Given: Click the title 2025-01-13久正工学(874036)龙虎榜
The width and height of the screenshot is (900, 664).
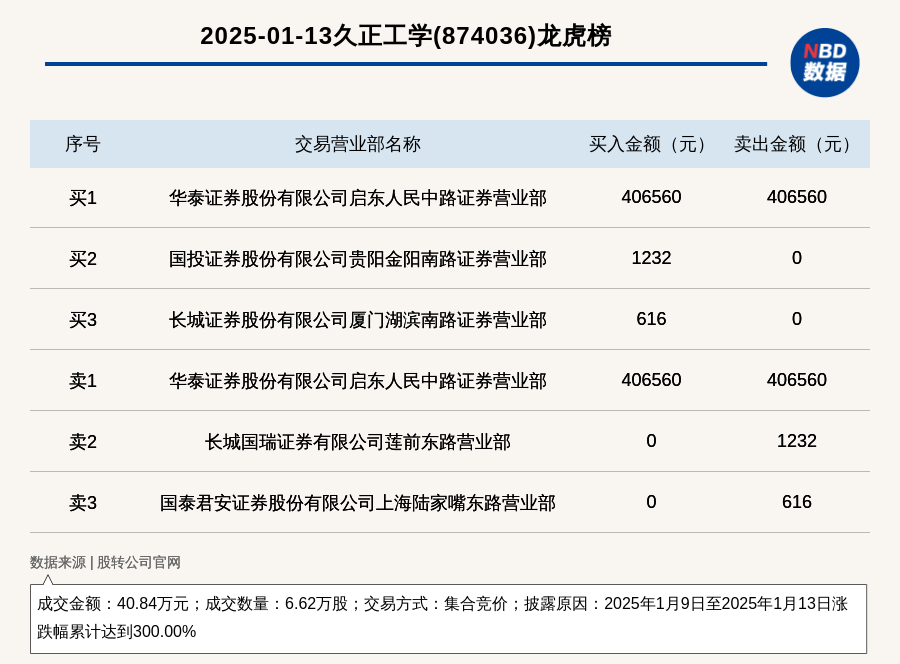Looking at the screenshot, I should [406, 36].
